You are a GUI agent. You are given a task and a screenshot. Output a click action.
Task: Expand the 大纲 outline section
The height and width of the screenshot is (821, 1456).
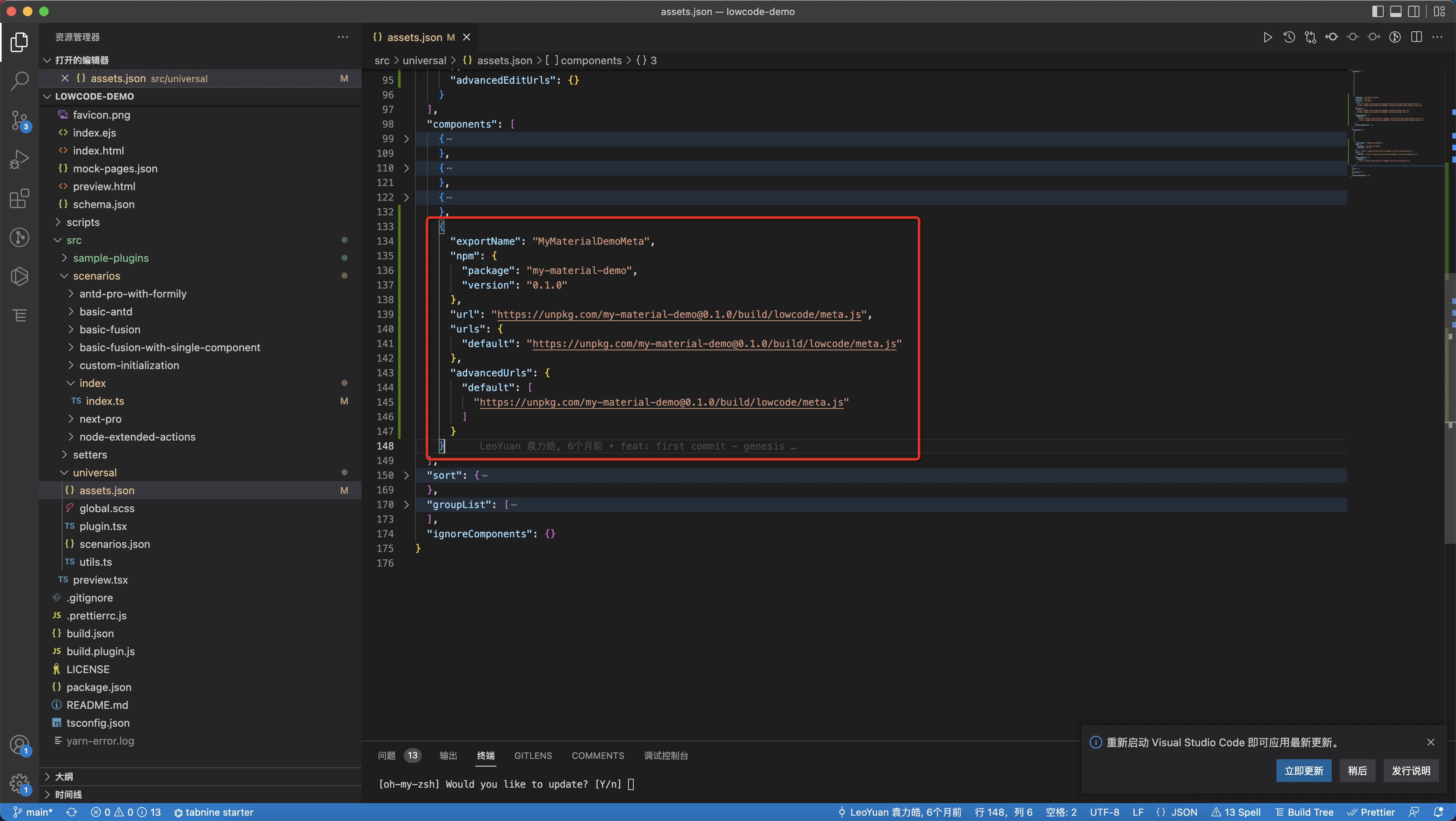[64, 776]
